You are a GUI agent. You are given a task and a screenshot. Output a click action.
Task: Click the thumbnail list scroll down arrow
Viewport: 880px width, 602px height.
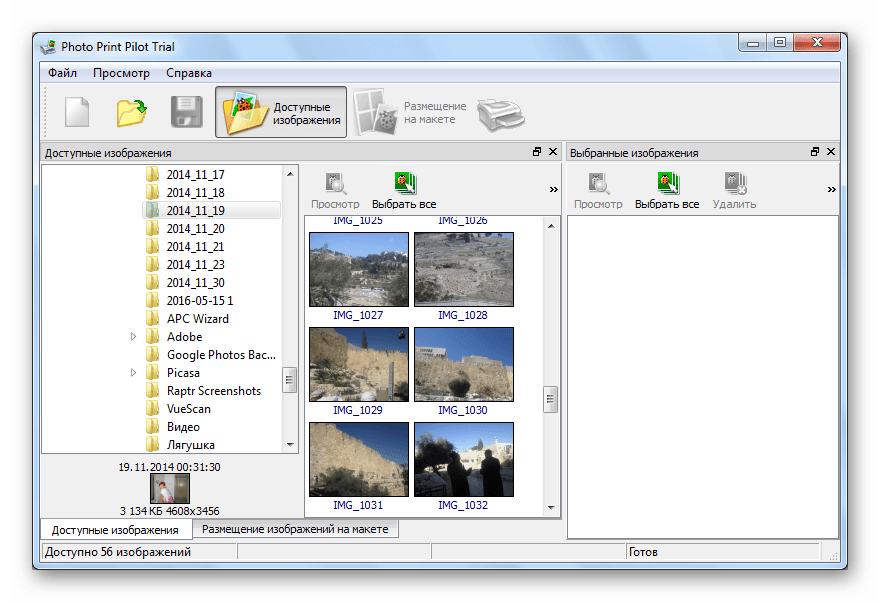(551, 508)
